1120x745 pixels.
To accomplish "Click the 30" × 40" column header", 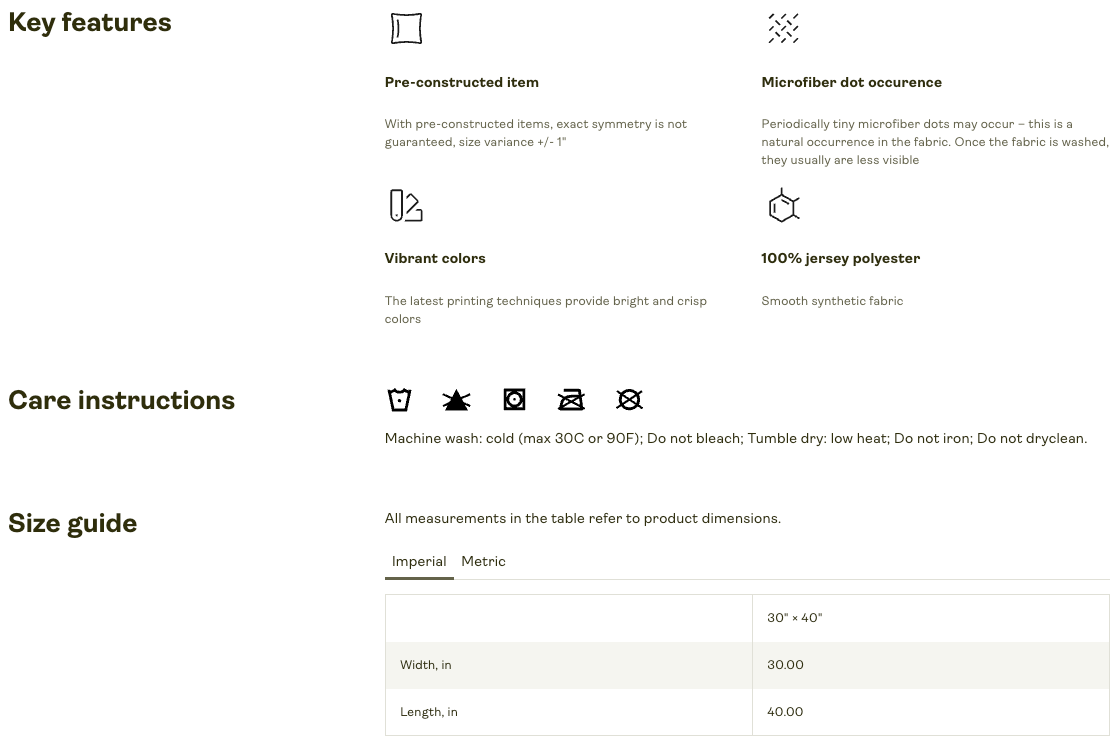I will click(794, 618).
